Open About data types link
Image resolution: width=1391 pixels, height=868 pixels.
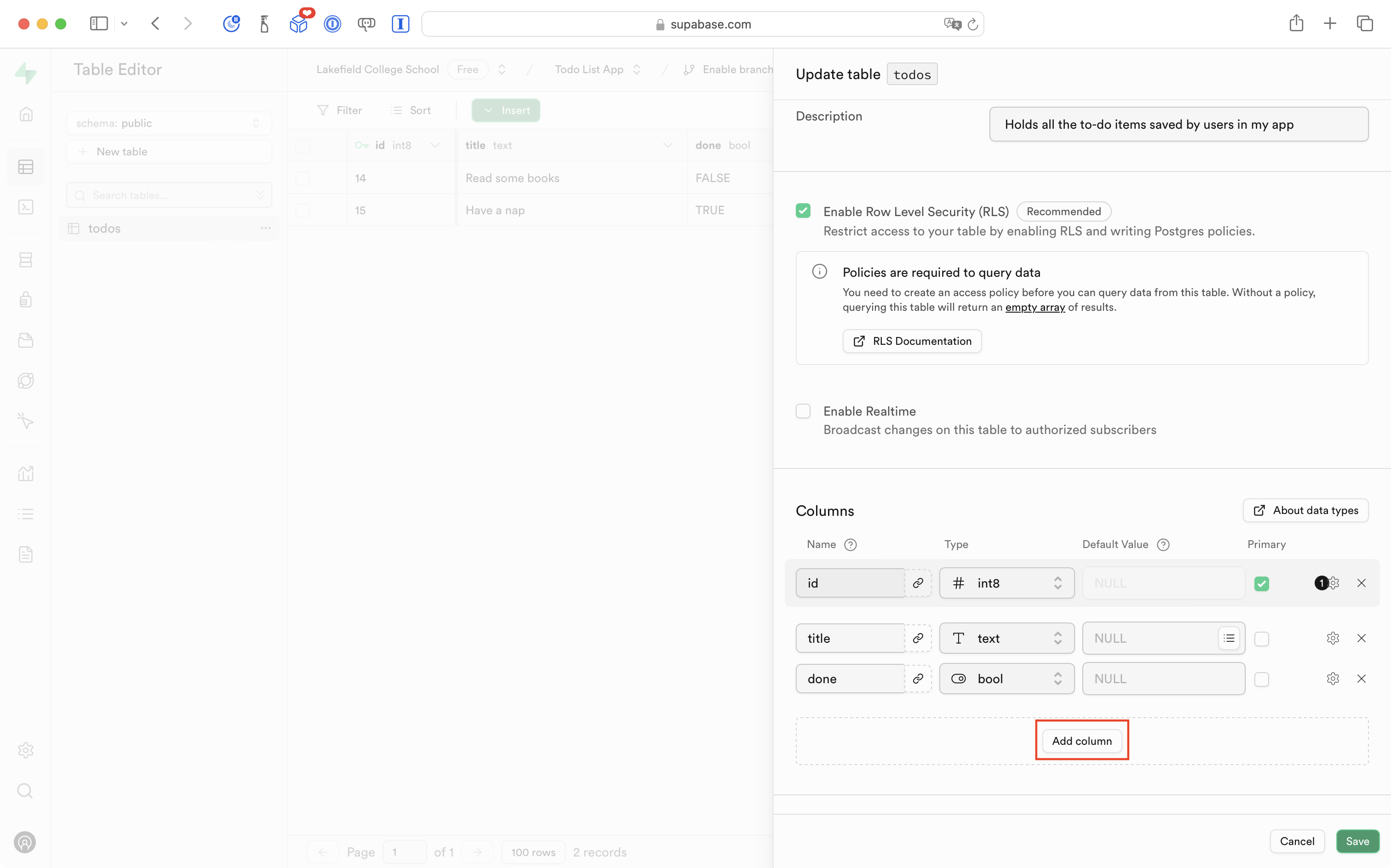point(1305,510)
